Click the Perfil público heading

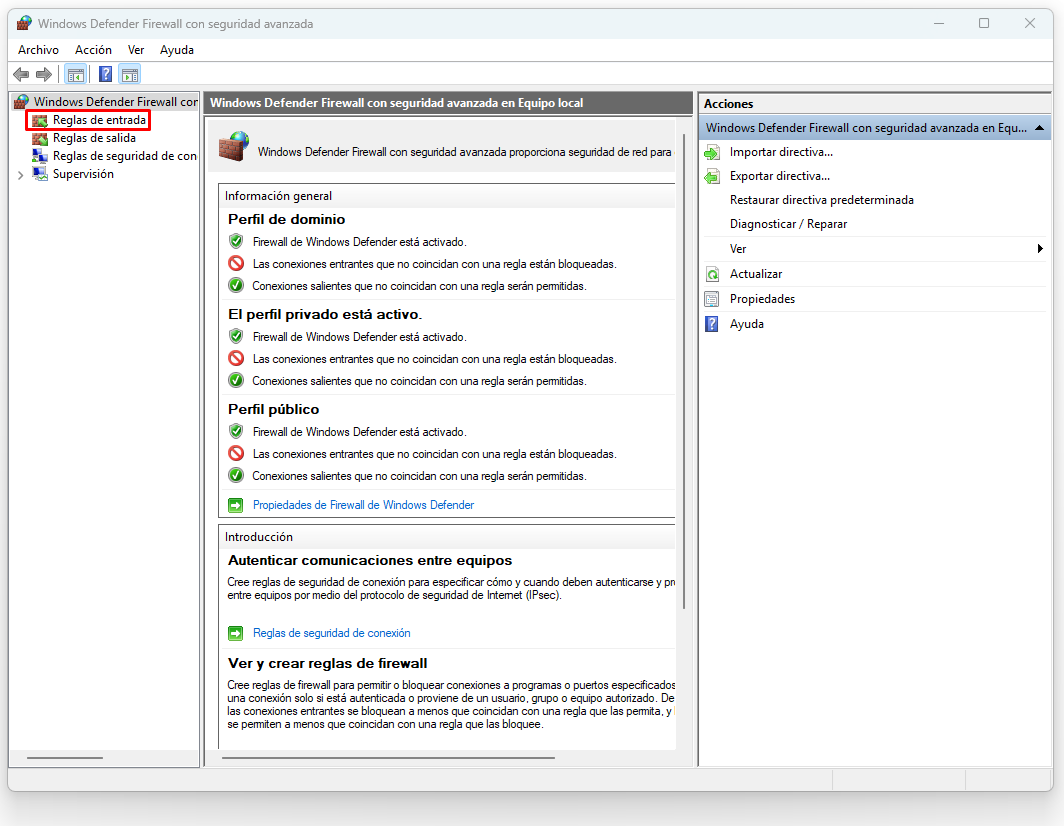pos(273,409)
